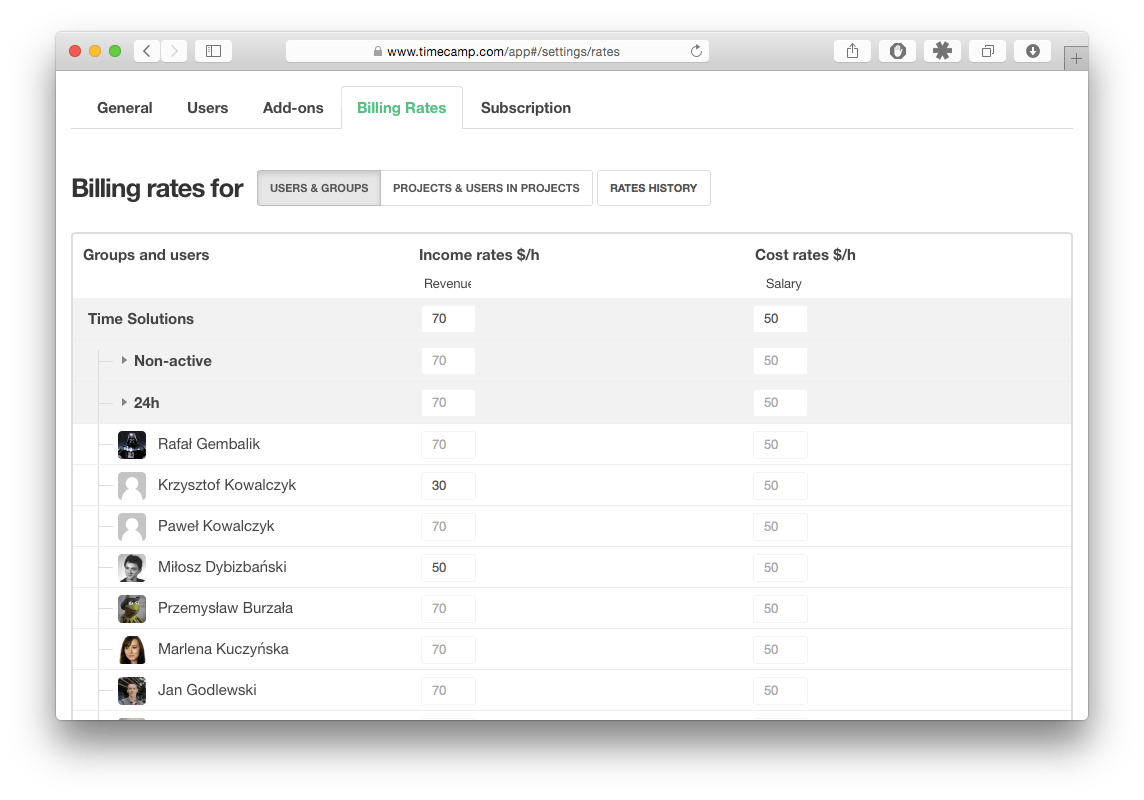
Task: Expand the Non-active group
Action: 124,360
